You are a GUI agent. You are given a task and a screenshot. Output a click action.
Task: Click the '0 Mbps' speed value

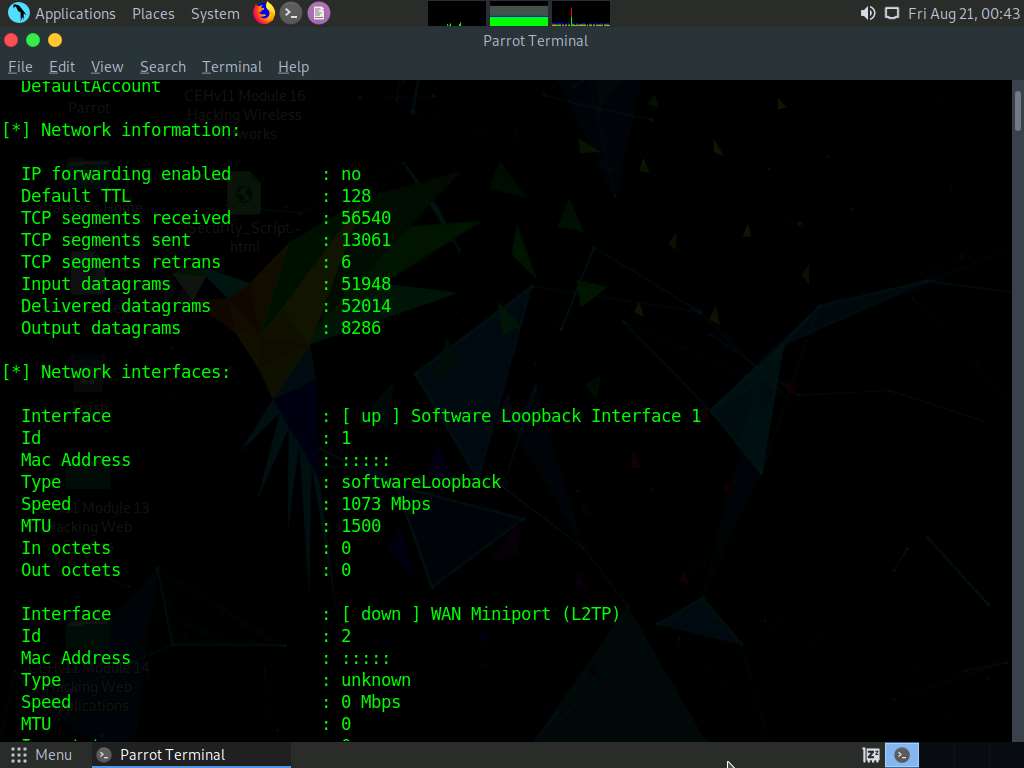tap(371, 702)
